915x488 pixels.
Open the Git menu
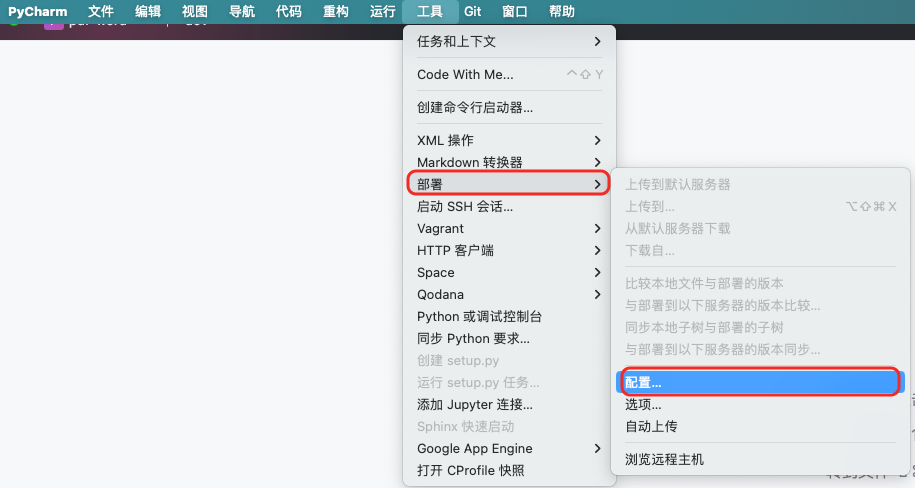[473, 11]
